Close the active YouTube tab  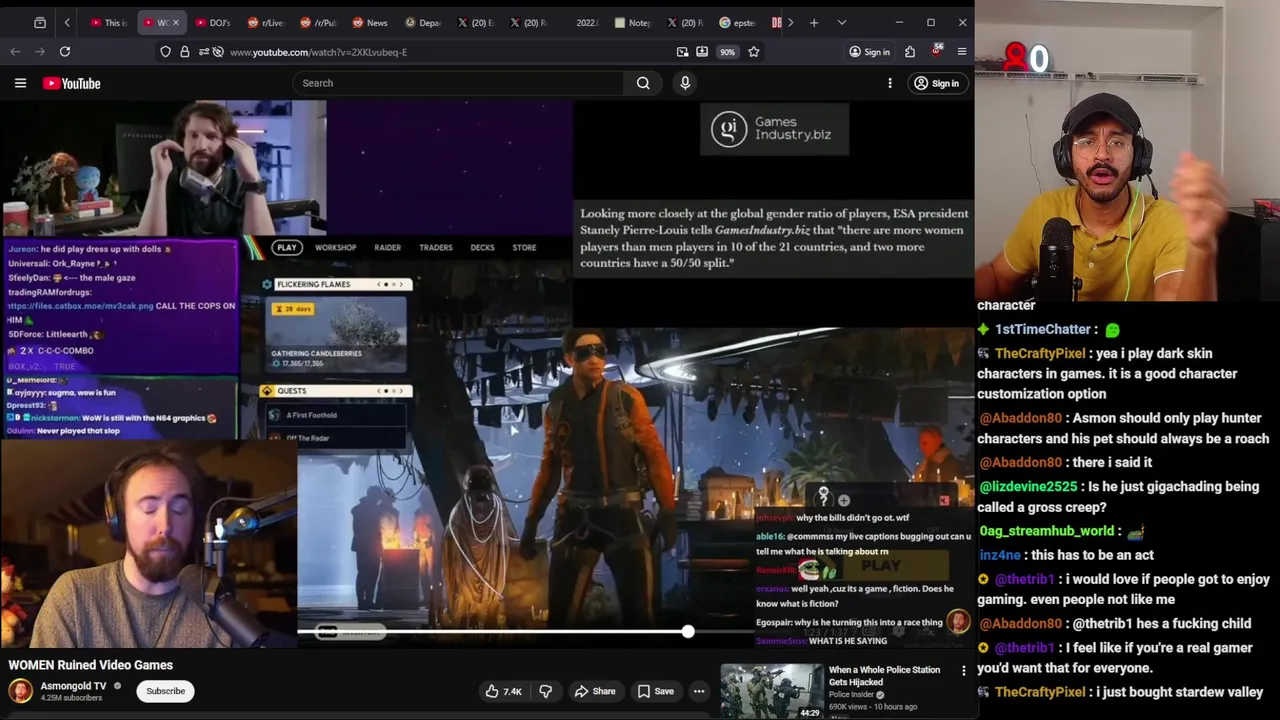pos(175,22)
